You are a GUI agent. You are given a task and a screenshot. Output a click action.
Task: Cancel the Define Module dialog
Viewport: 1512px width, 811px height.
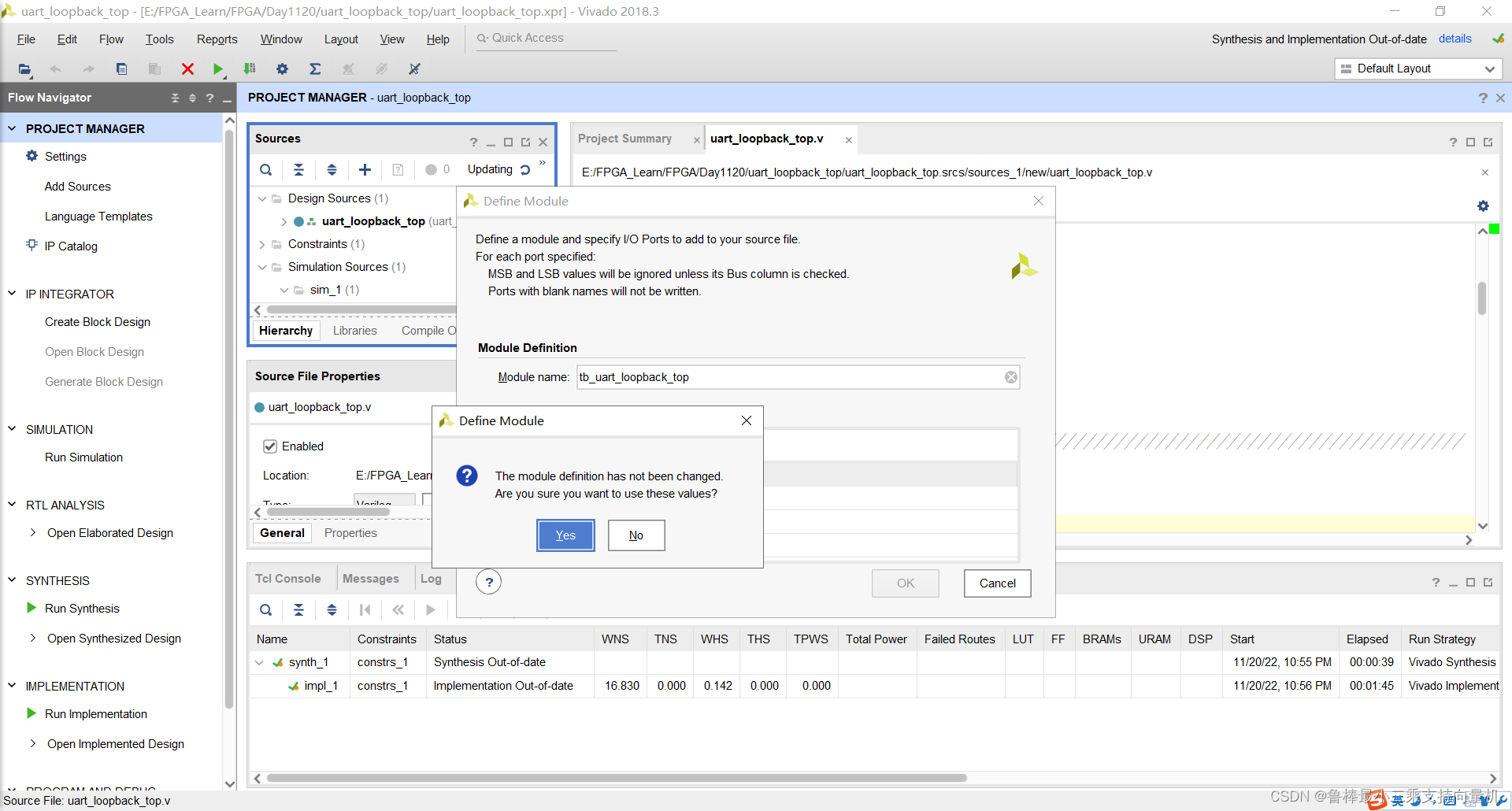pyautogui.click(x=997, y=583)
